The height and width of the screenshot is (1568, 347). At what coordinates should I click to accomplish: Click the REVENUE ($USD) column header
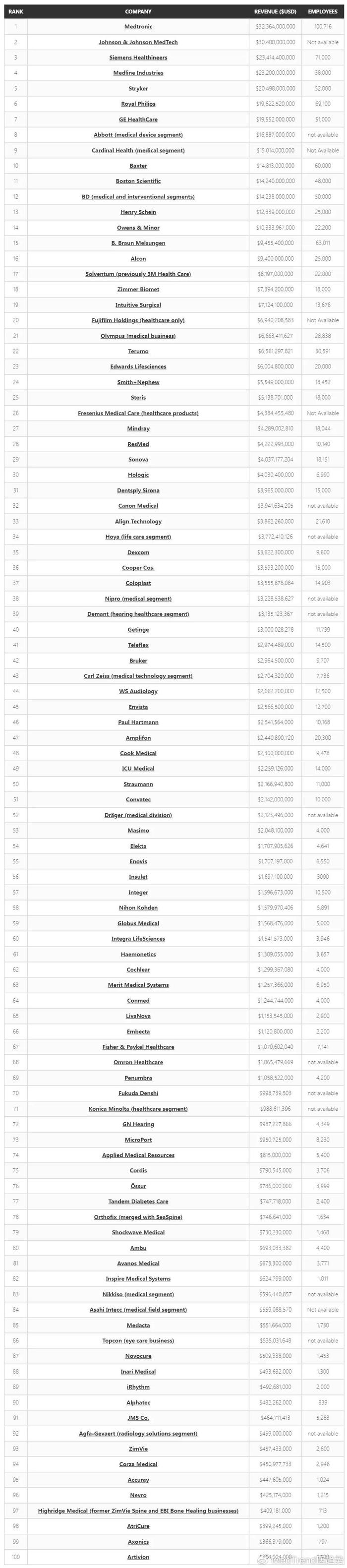[x=275, y=11]
